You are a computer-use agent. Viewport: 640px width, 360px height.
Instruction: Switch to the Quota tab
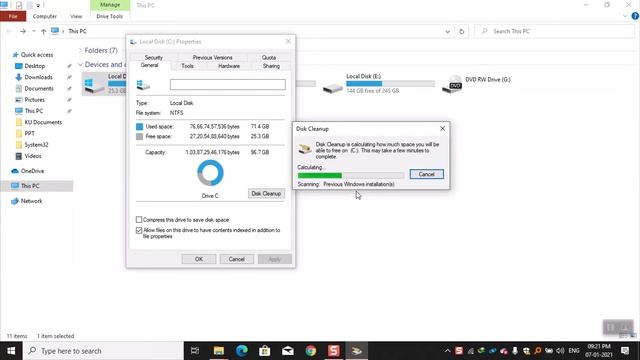pyautogui.click(x=269, y=58)
